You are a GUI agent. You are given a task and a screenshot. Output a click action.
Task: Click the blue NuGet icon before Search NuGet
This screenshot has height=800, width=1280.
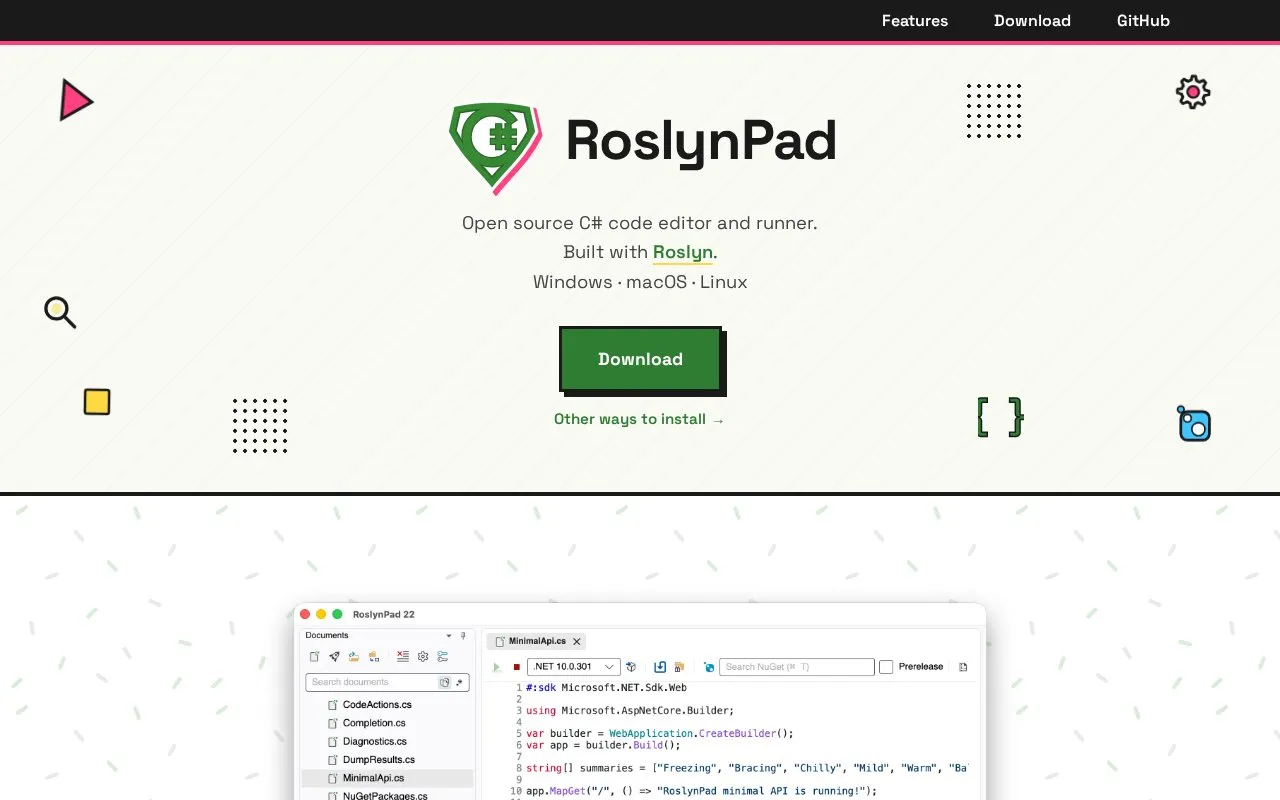[x=709, y=667]
